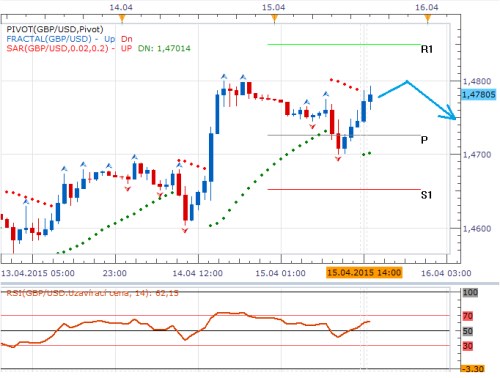Click the 14.04 date marker triangle

(x=122, y=19)
